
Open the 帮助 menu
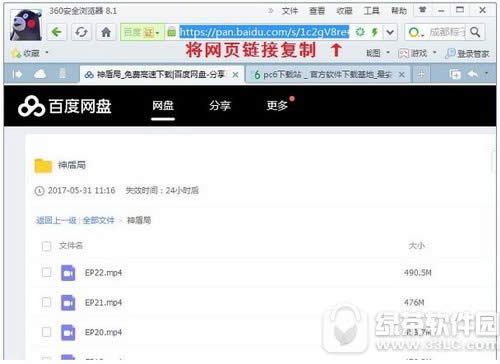coord(399,11)
